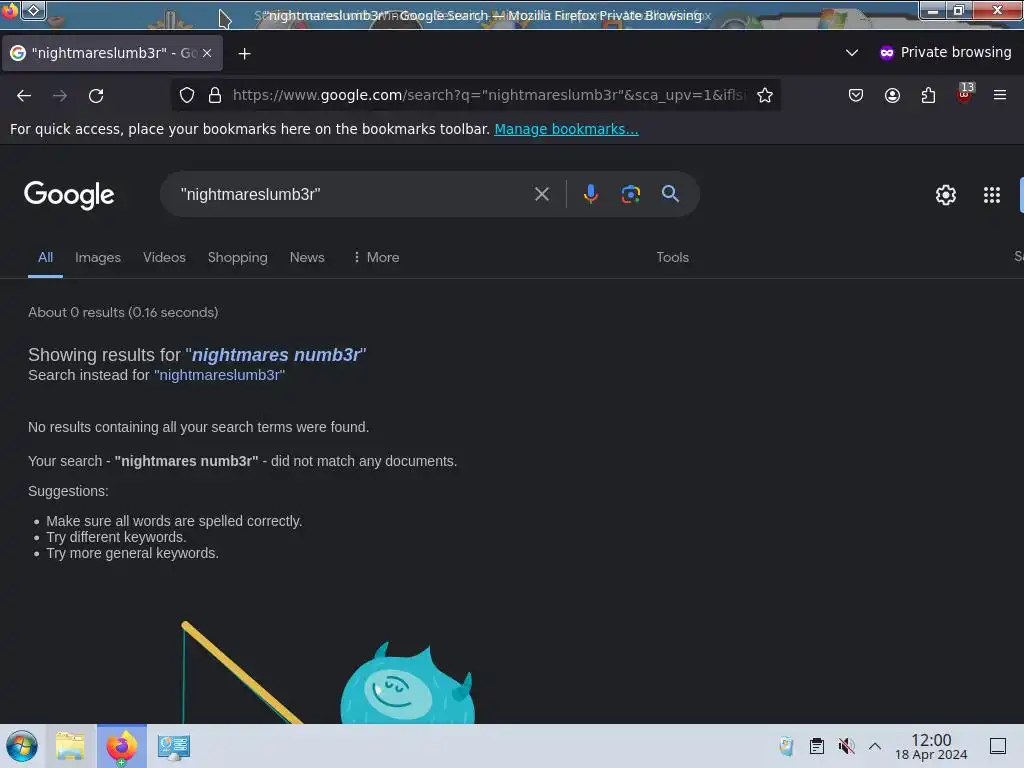Open the clock showing 12:00
1024x768 pixels.
[931, 746]
